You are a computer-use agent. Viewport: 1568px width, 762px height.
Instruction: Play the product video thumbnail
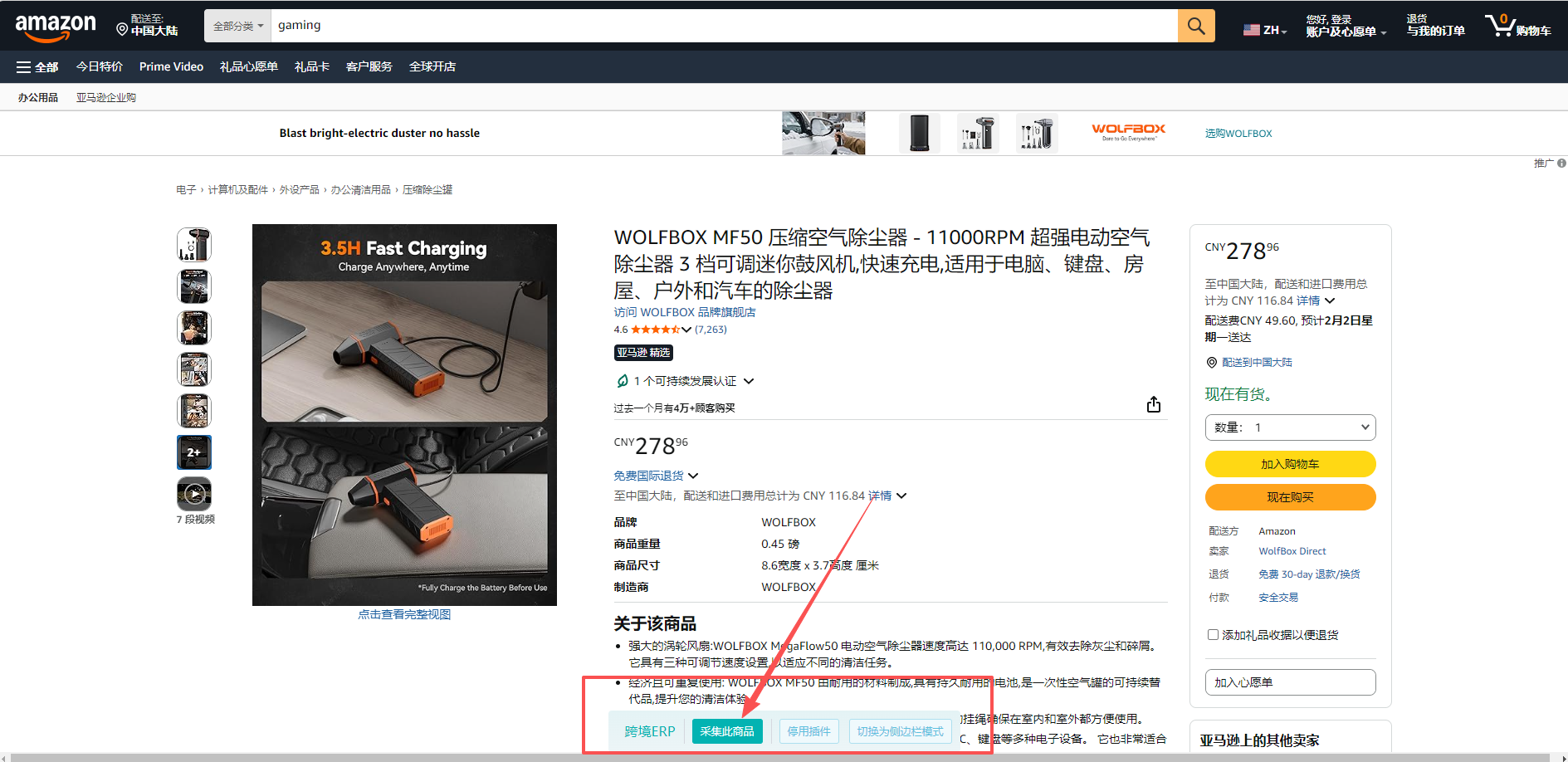[x=193, y=493]
